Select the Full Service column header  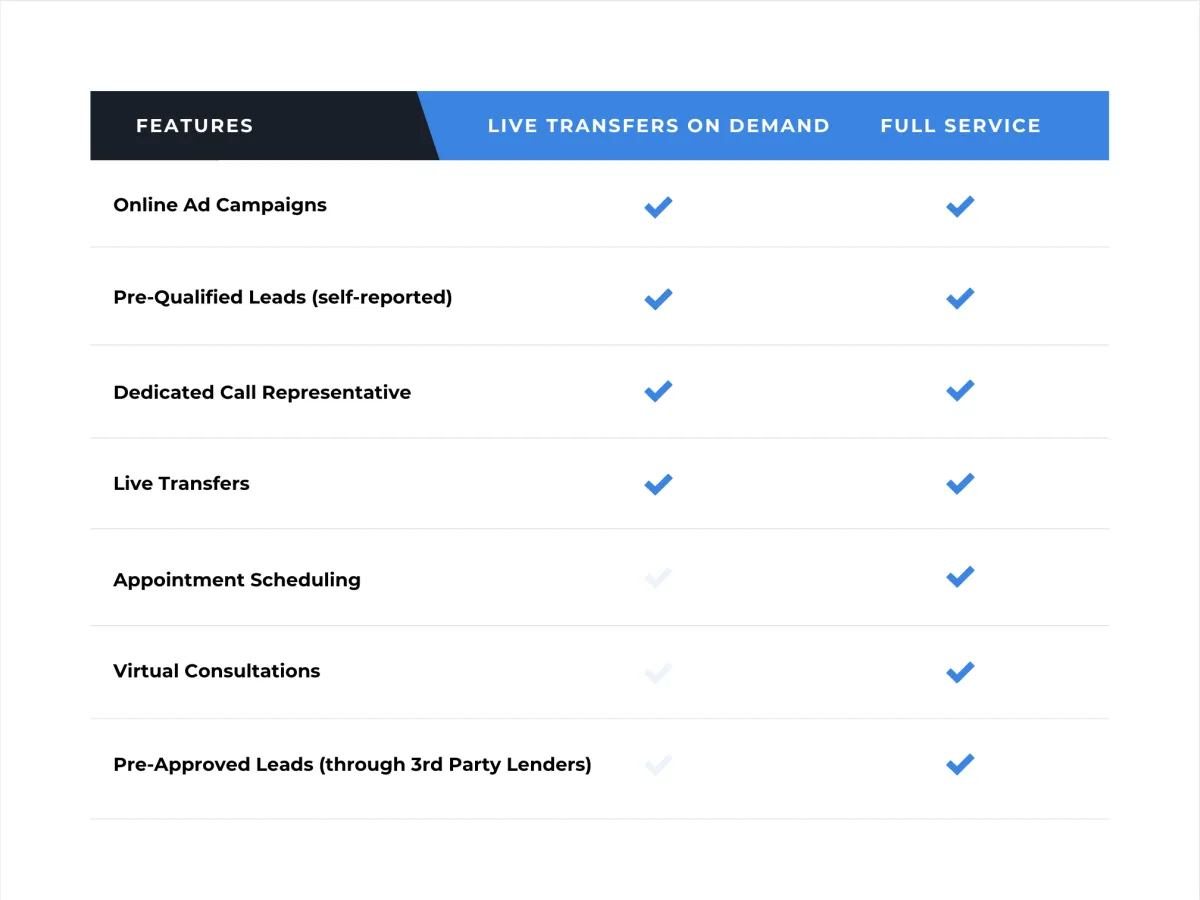pyautogui.click(x=960, y=126)
